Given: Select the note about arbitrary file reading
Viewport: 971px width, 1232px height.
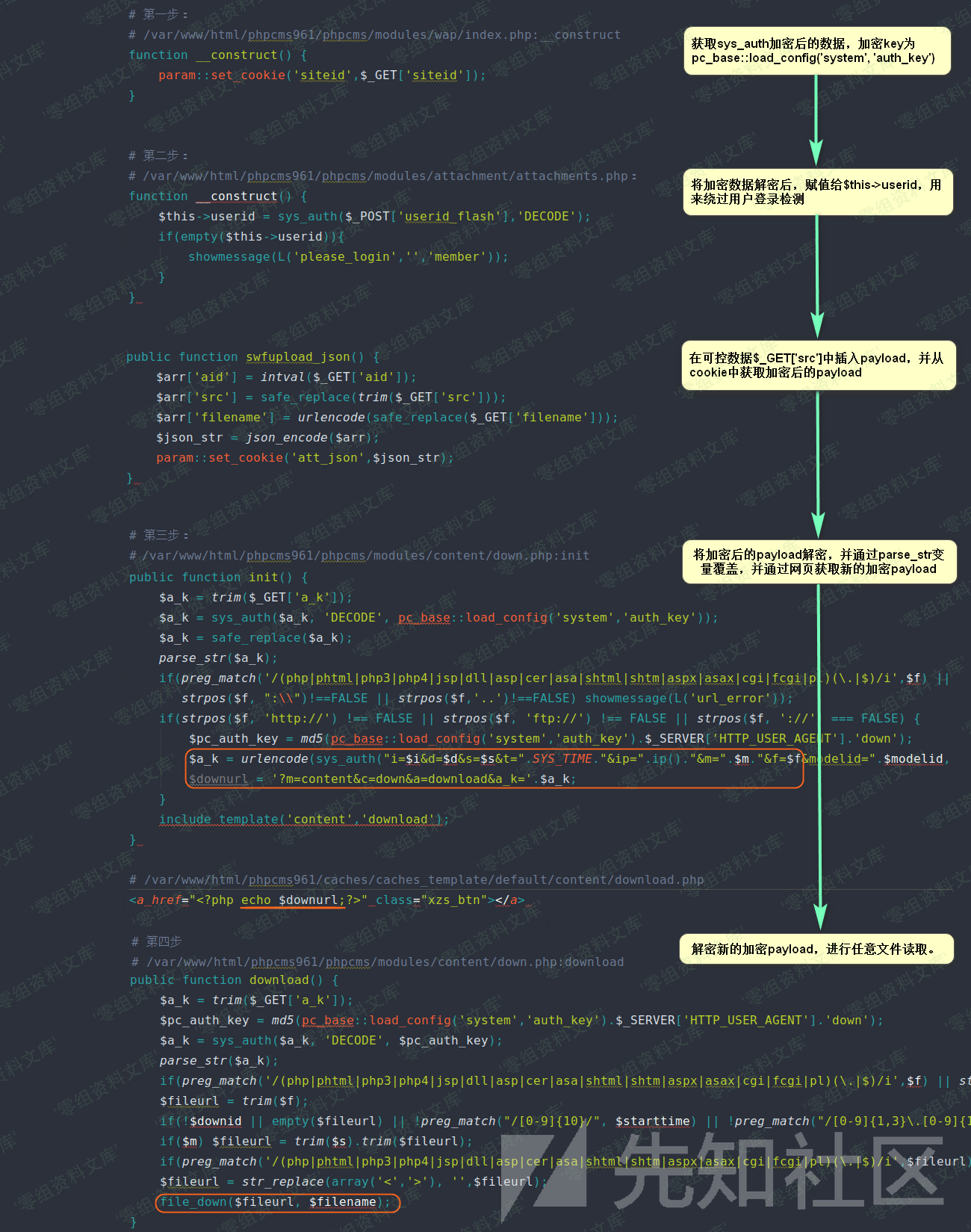Looking at the screenshot, I should pyautogui.click(x=816, y=949).
